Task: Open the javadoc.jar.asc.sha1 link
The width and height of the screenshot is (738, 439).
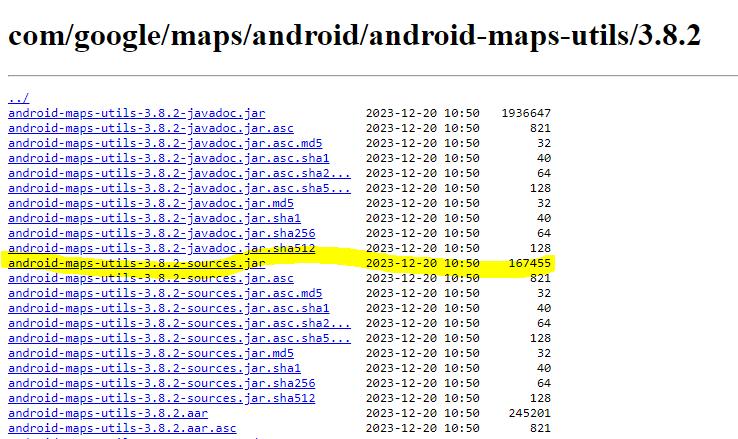Action: 168,159
